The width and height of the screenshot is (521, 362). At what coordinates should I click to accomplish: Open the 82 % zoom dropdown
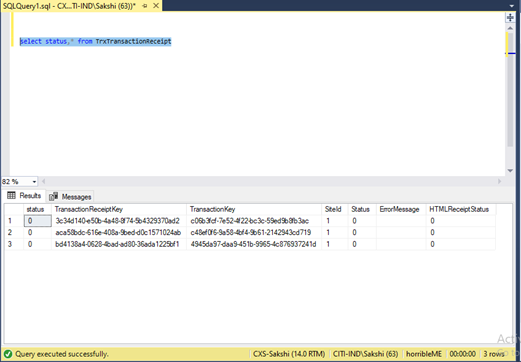[34, 182]
